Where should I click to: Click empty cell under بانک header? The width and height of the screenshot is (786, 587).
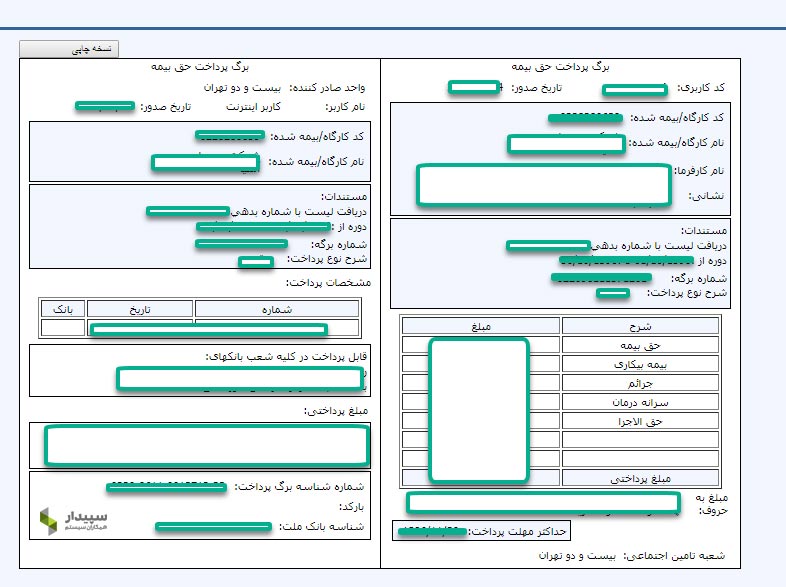[63, 327]
